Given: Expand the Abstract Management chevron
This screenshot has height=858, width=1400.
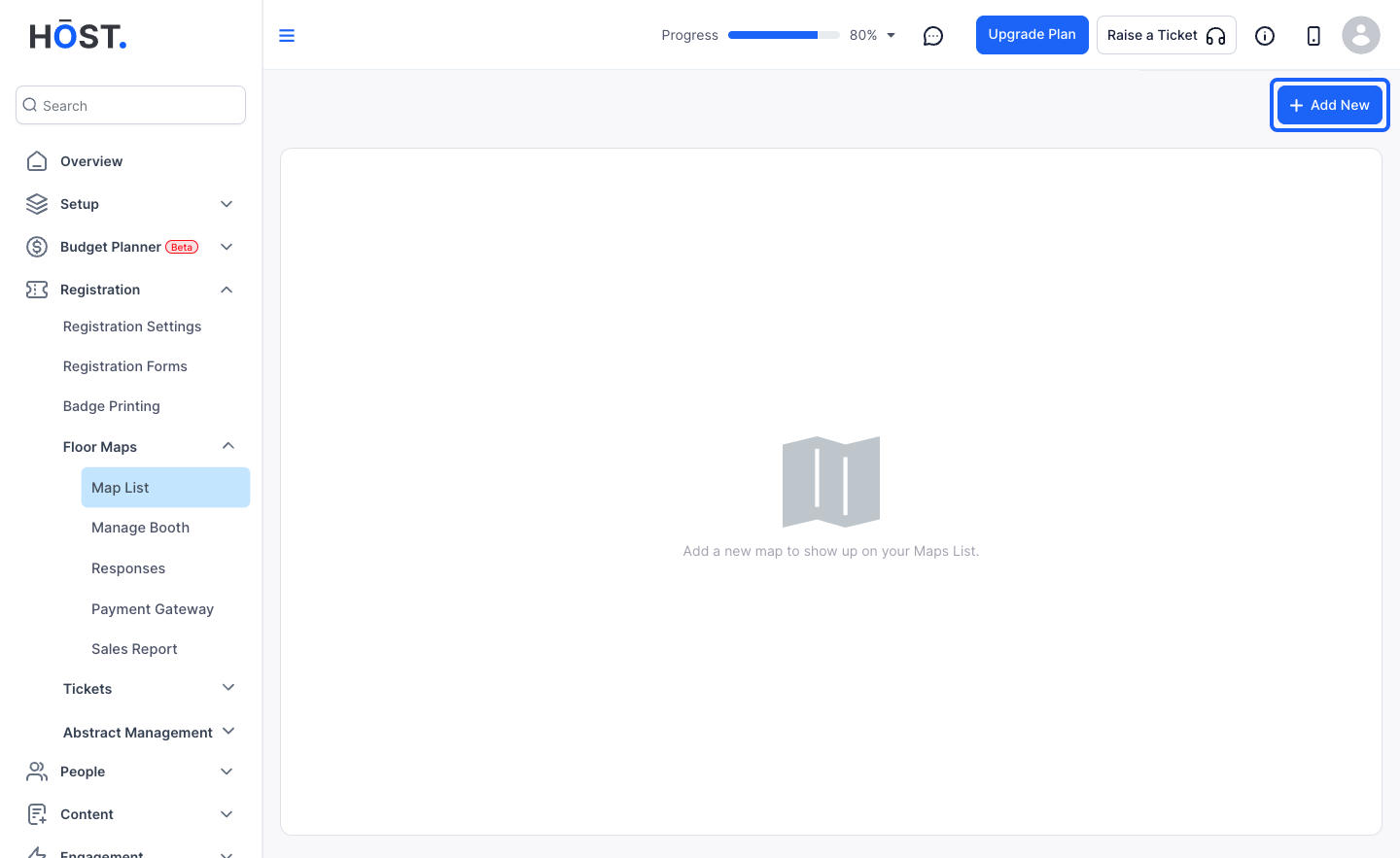Looking at the screenshot, I should point(228,731).
